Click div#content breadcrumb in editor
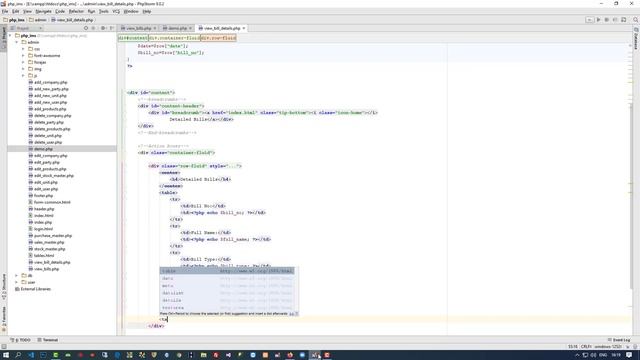640x360 pixels. 133,38
